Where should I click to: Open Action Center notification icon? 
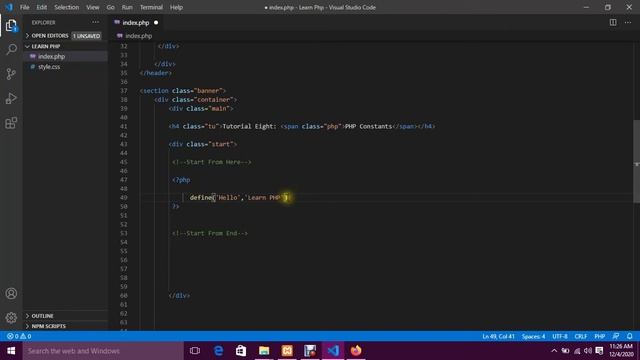point(599,351)
